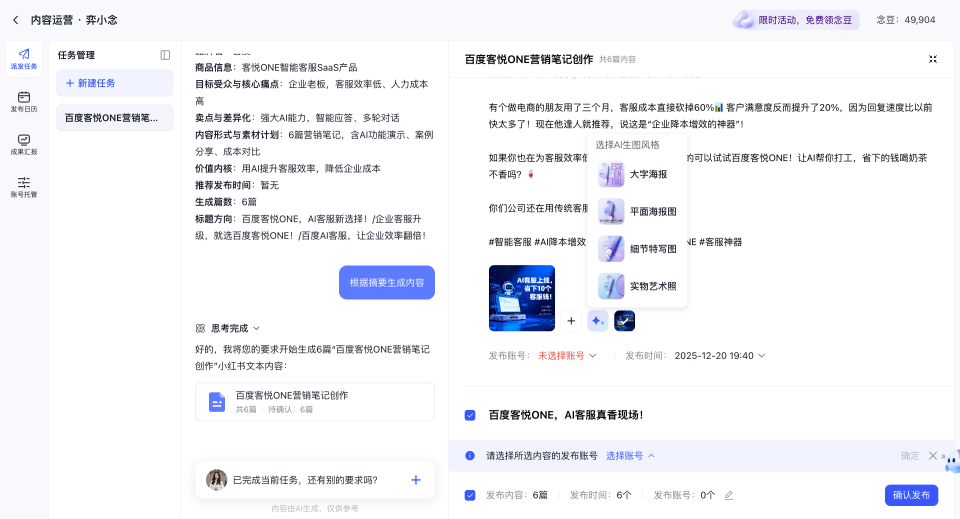Click the back arrow next to 内容运营
This screenshot has height=519, width=960.
[15, 19]
